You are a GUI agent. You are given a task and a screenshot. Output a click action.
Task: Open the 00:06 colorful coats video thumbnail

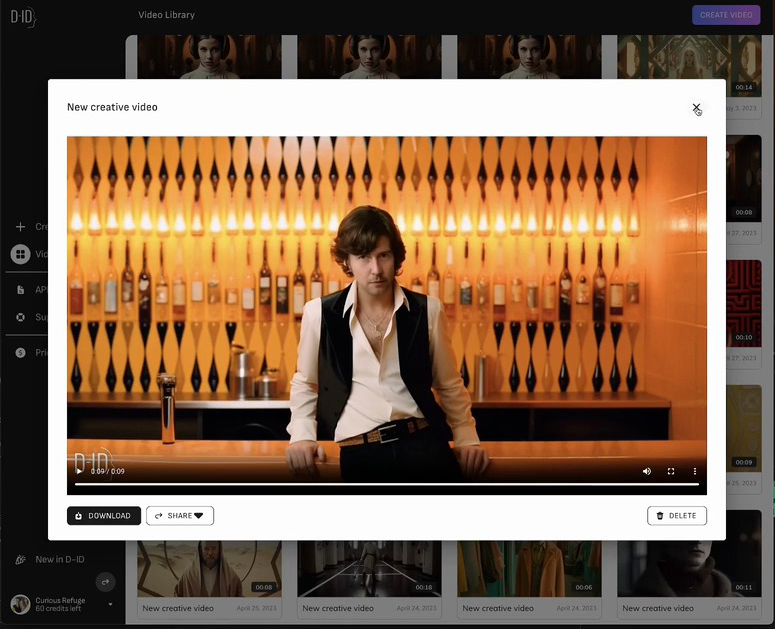[x=529, y=569]
